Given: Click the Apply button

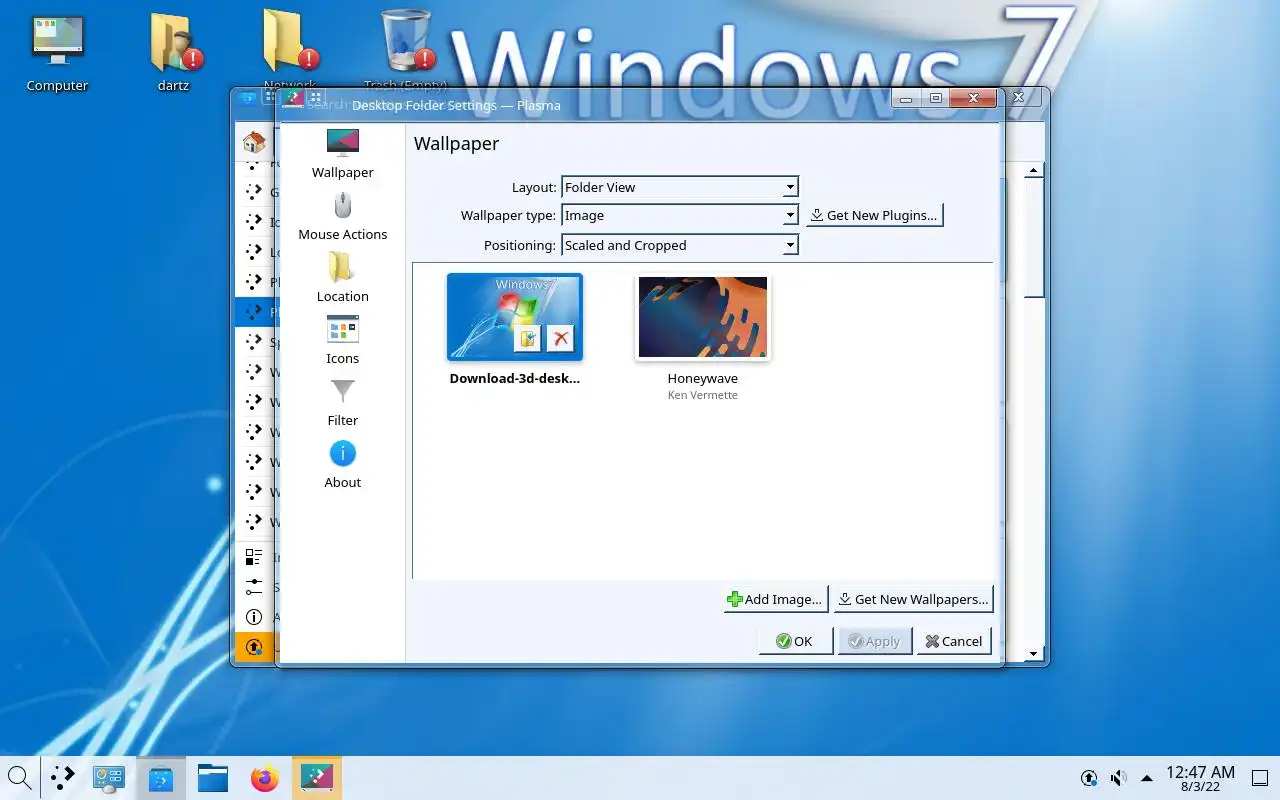Looking at the screenshot, I should 875,641.
